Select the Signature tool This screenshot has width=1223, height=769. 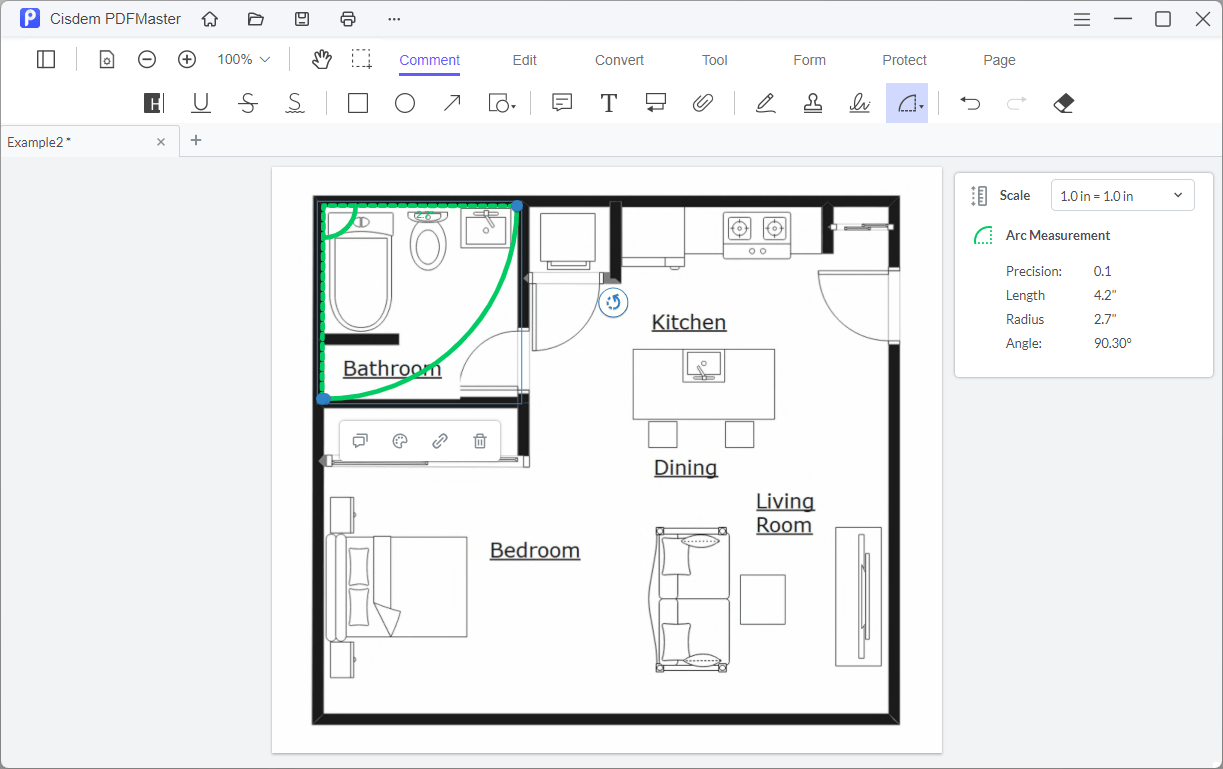[860, 103]
